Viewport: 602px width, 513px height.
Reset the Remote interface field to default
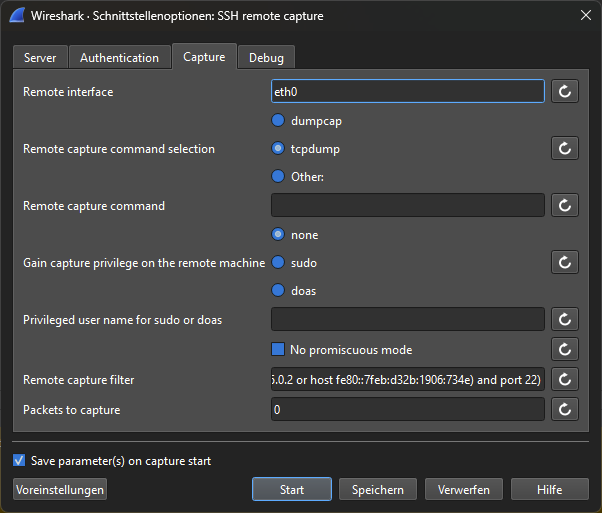coord(565,92)
